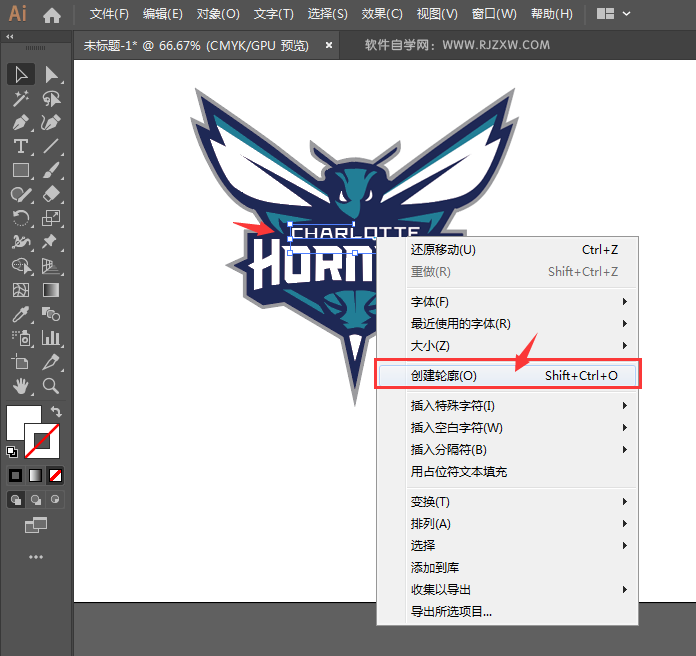The width and height of the screenshot is (696, 656).
Task: Collapse the toolbar with double-arrow
Action: coord(9,36)
